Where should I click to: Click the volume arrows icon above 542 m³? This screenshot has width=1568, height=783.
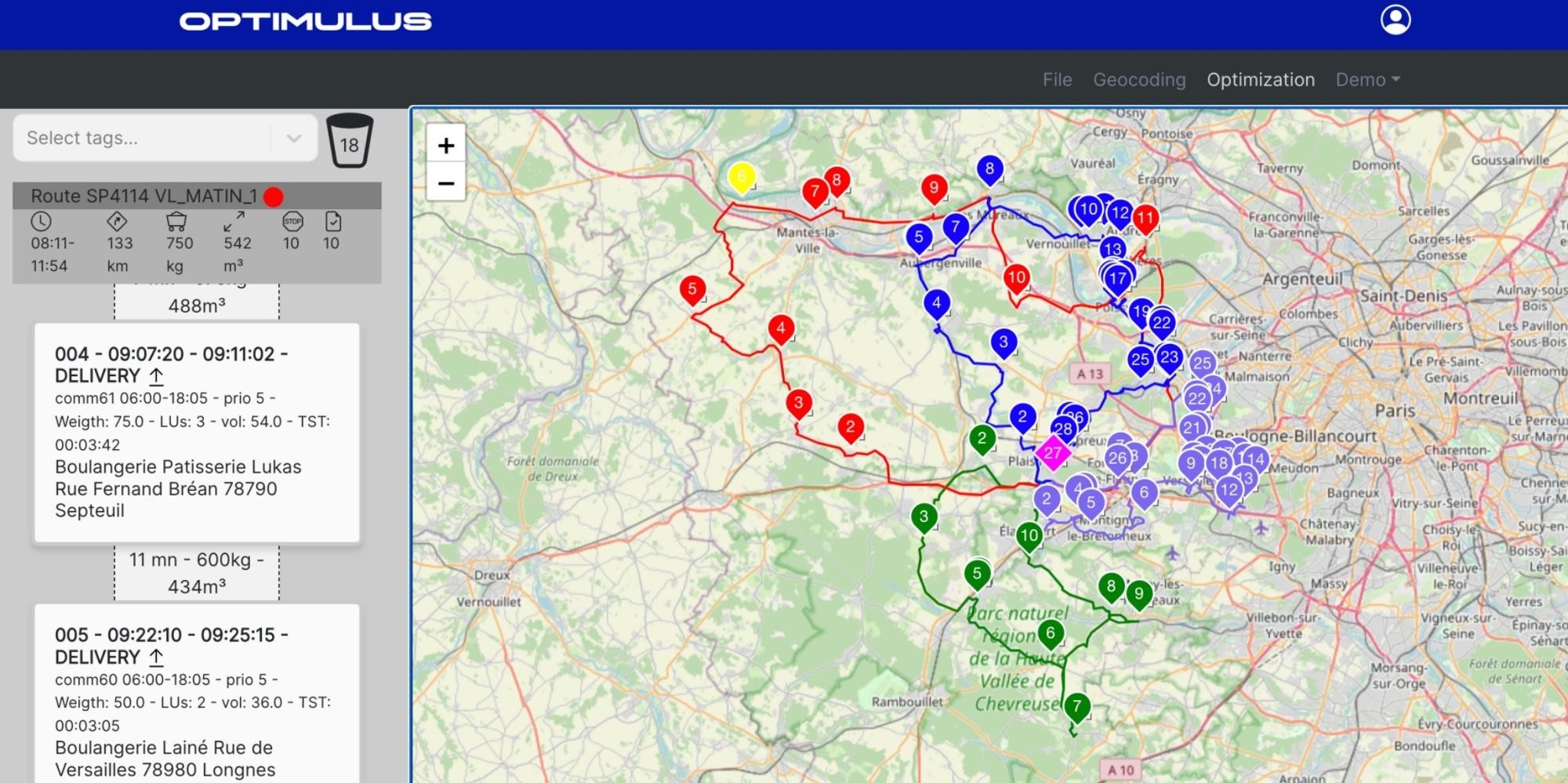tap(234, 222)
